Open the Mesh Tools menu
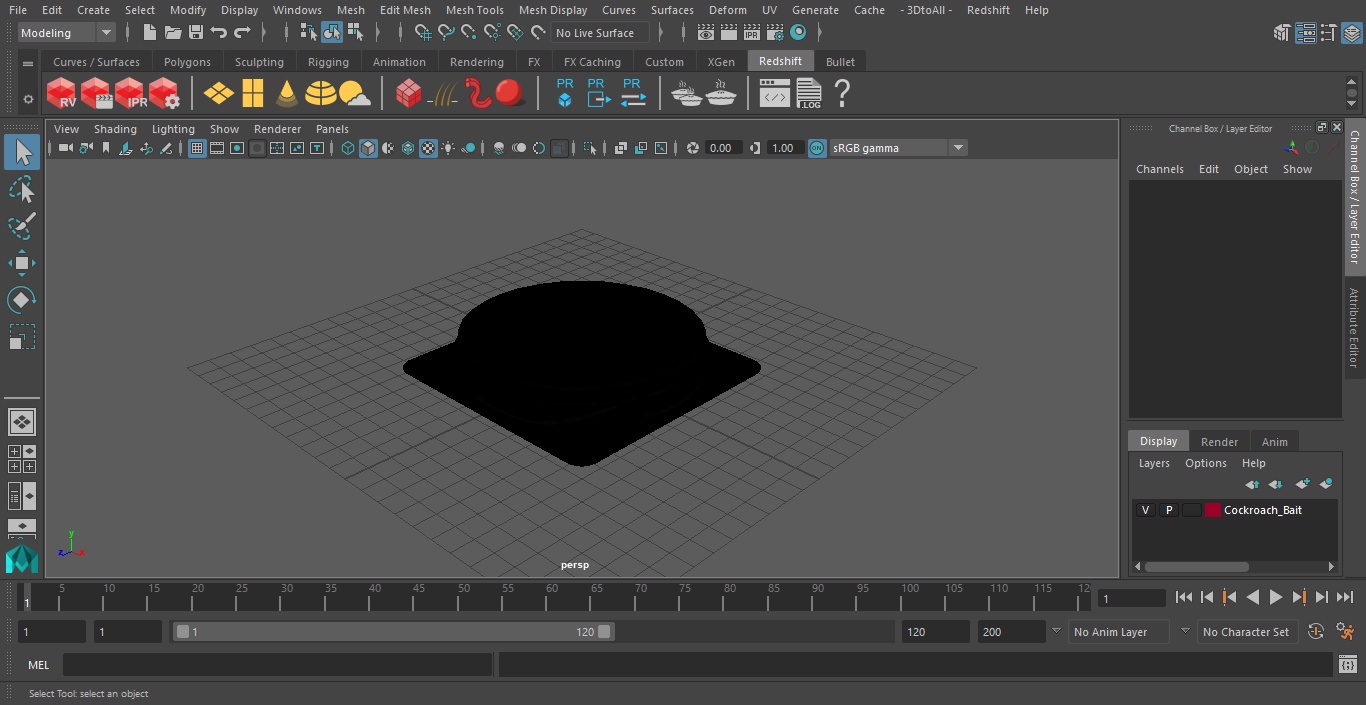 click(474, 10)
